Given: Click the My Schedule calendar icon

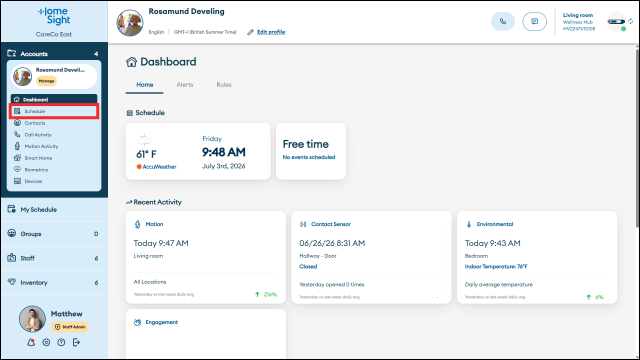Looking at the screenshot, I should (x=11, y=209).
